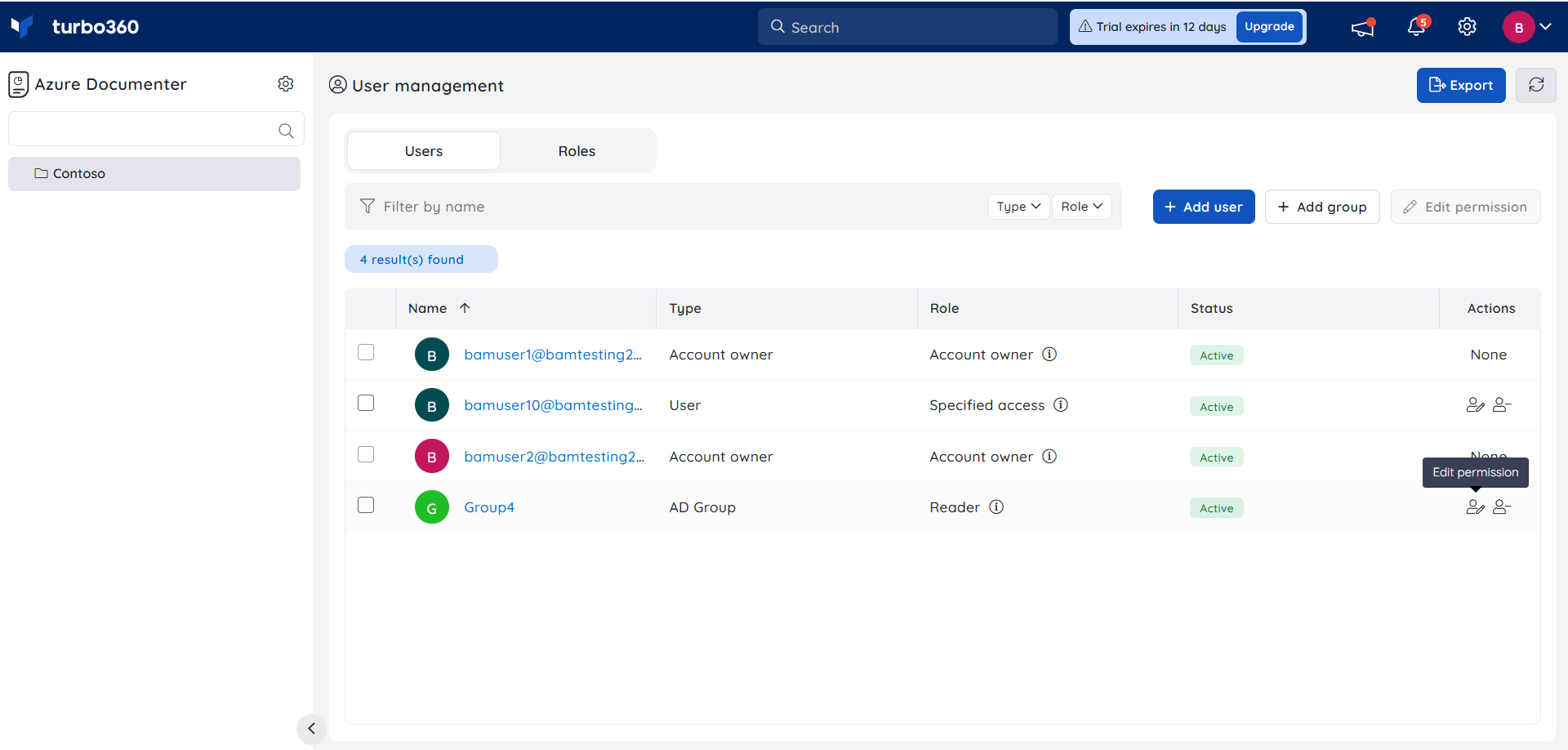The height and width of the screenshot is (750, 1568).
Task: Show role info for Reader
Action: coord(996,507)
